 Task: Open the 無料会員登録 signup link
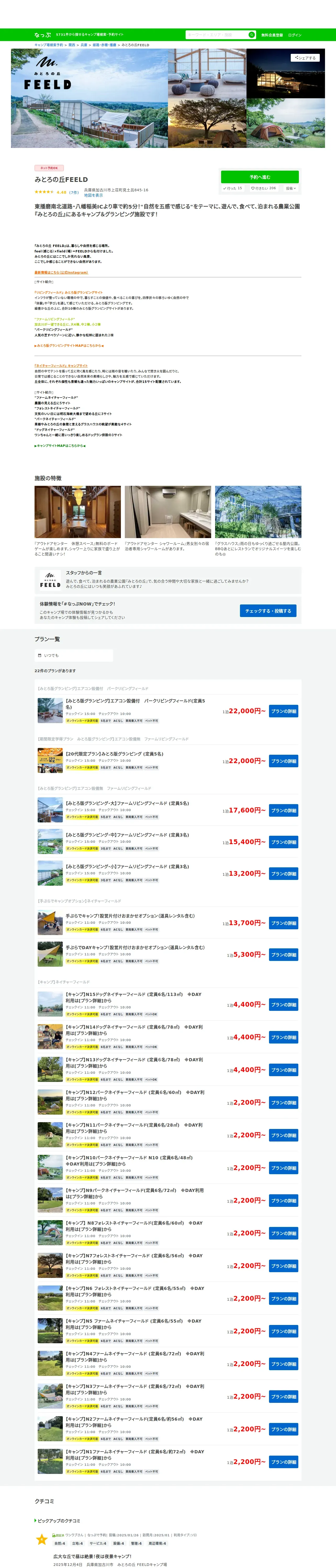pyautogui.click(x=272, y=35)
